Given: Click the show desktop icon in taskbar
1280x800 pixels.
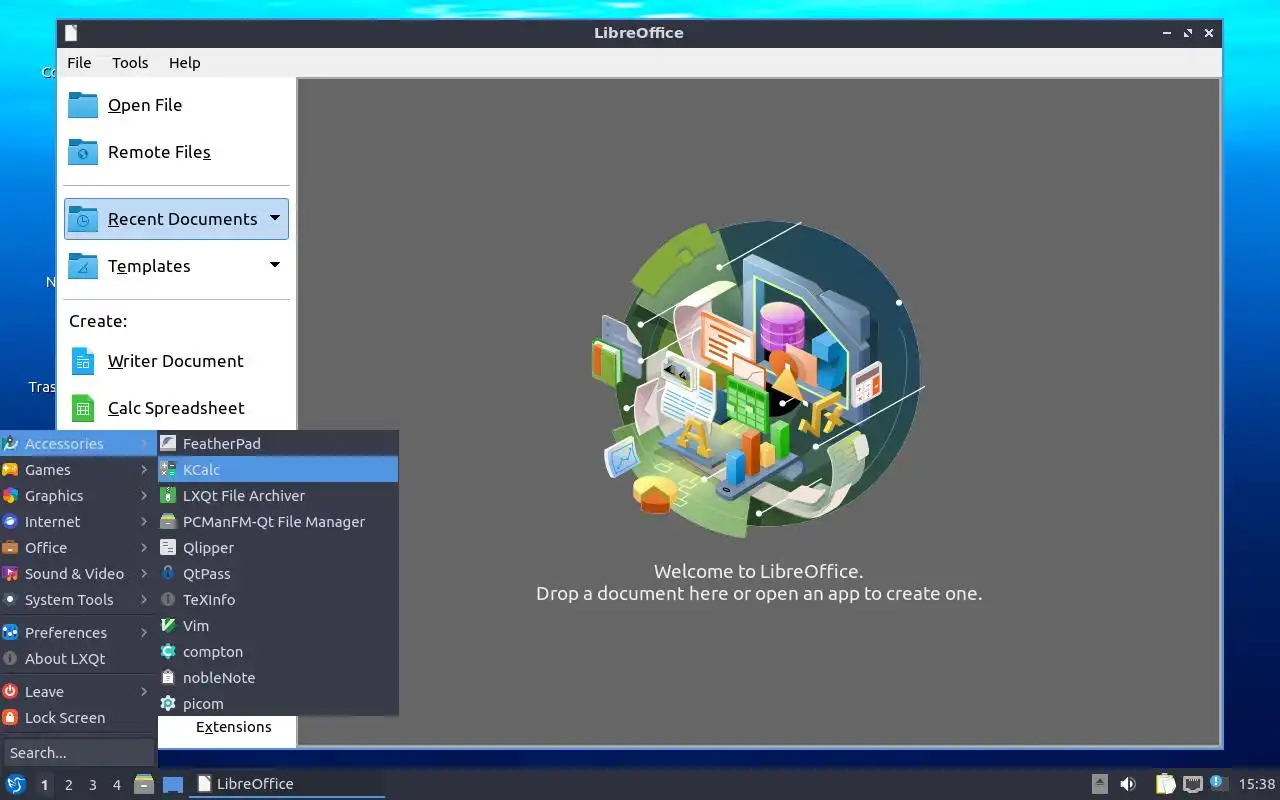Looking at the screenshot, I should 173,784.
